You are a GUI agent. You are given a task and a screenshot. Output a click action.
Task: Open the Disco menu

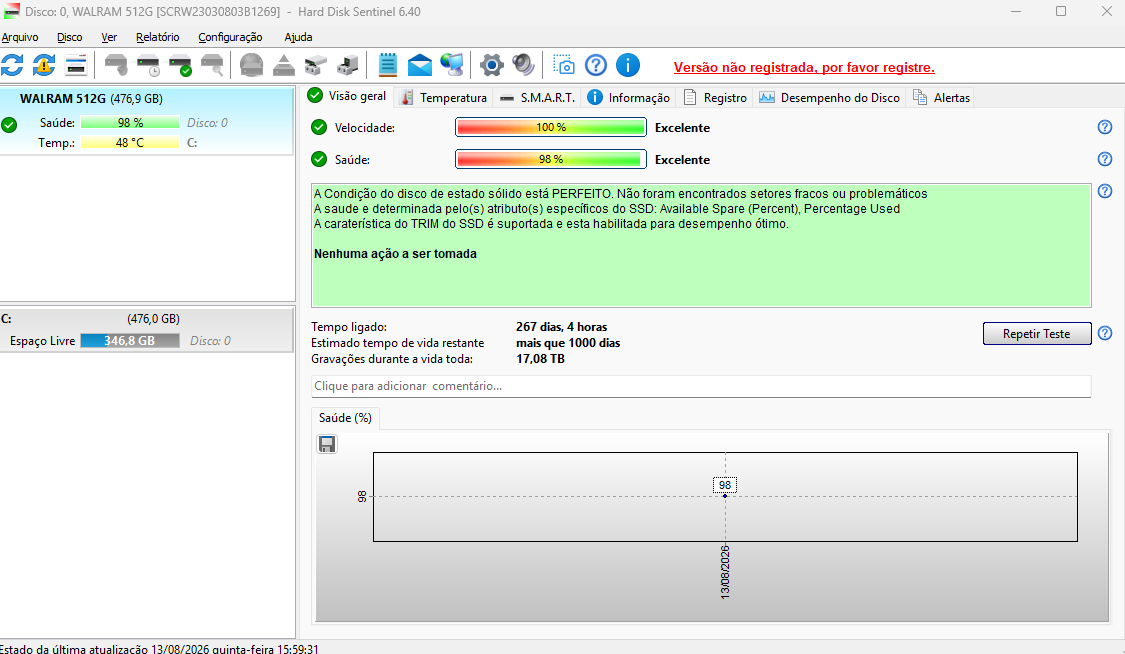[70, 37]
